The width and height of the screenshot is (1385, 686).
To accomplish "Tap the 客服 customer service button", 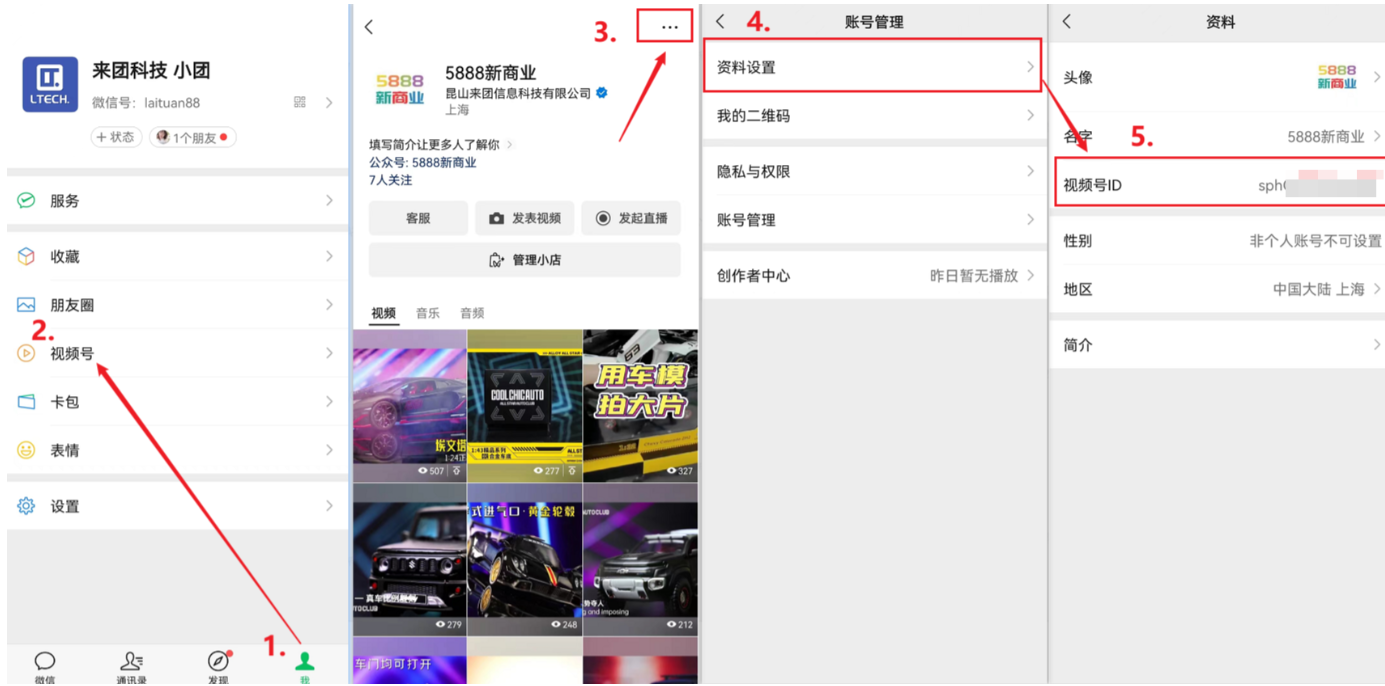I will click(x=418, y=217).
